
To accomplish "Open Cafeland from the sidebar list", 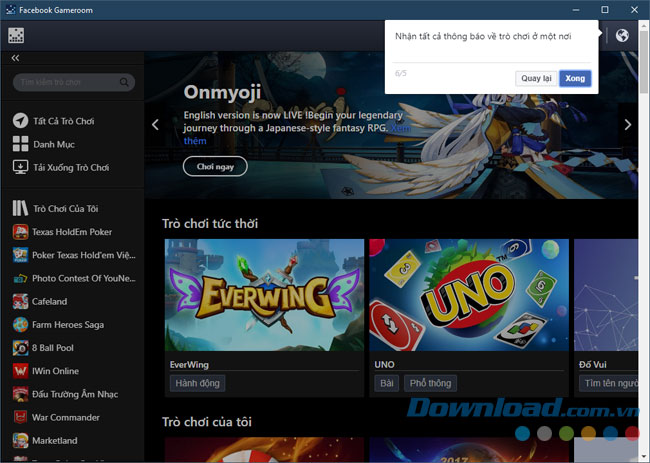I will (x=49, y=301).
